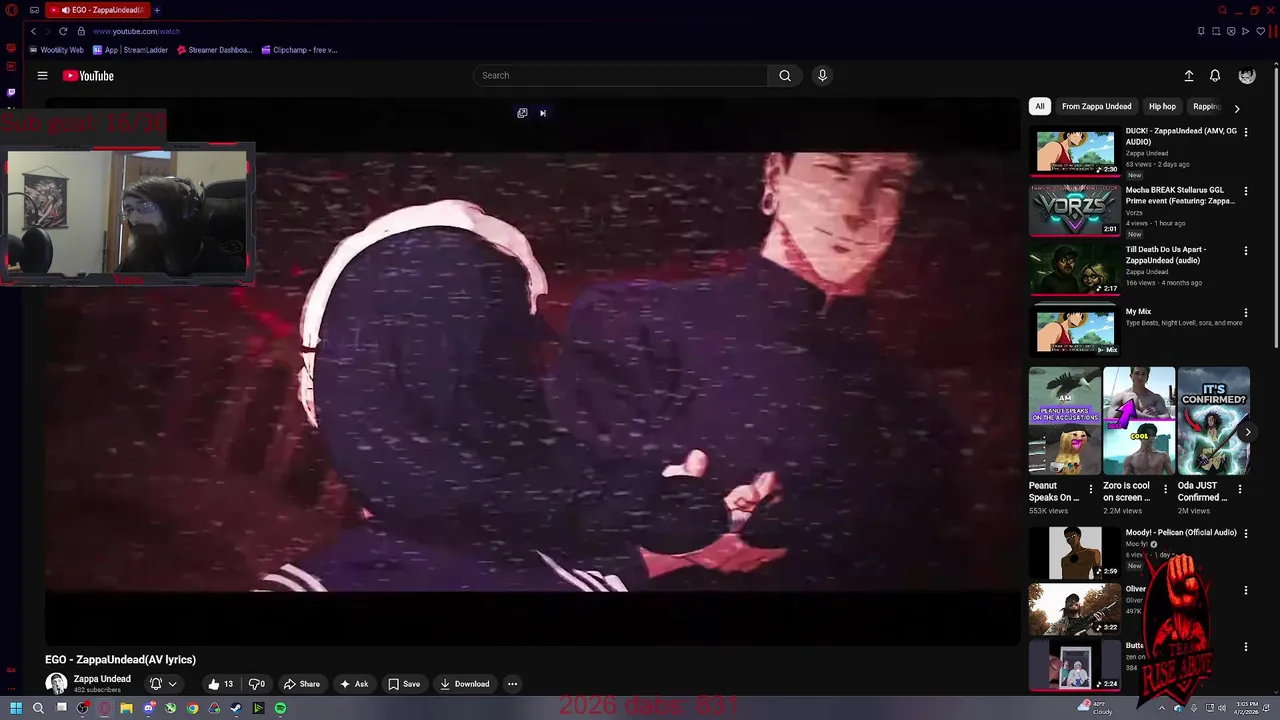Click the heart bookmark icon in address bar

(1260, 31)
